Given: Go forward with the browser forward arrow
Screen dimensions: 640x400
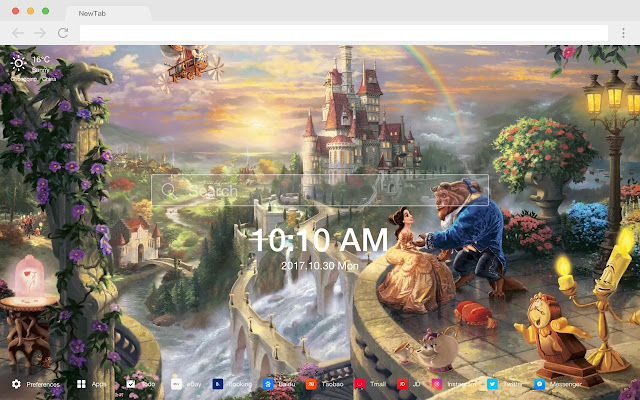Looking at the screenshot, I should (x=40, y=33).
